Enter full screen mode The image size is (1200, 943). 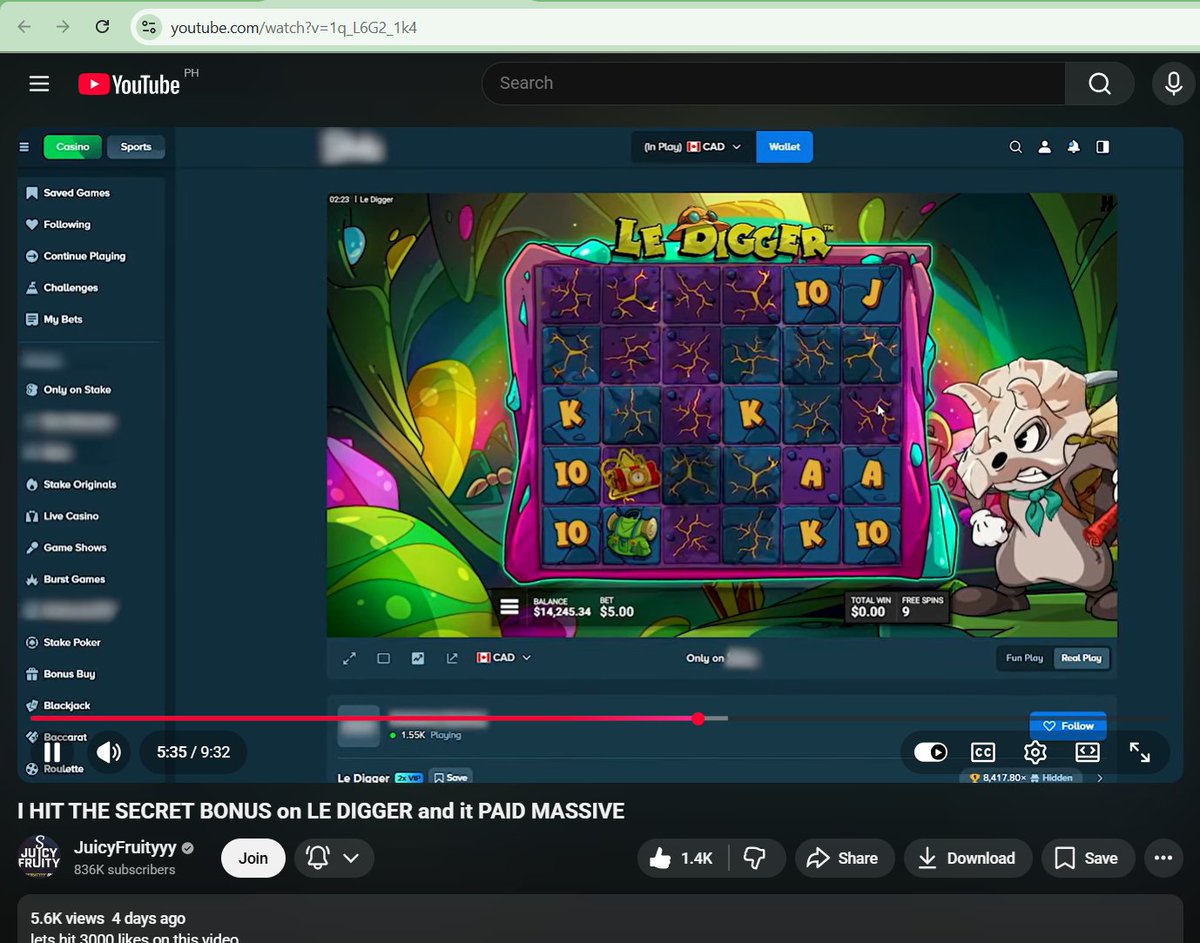[1139, 752]
